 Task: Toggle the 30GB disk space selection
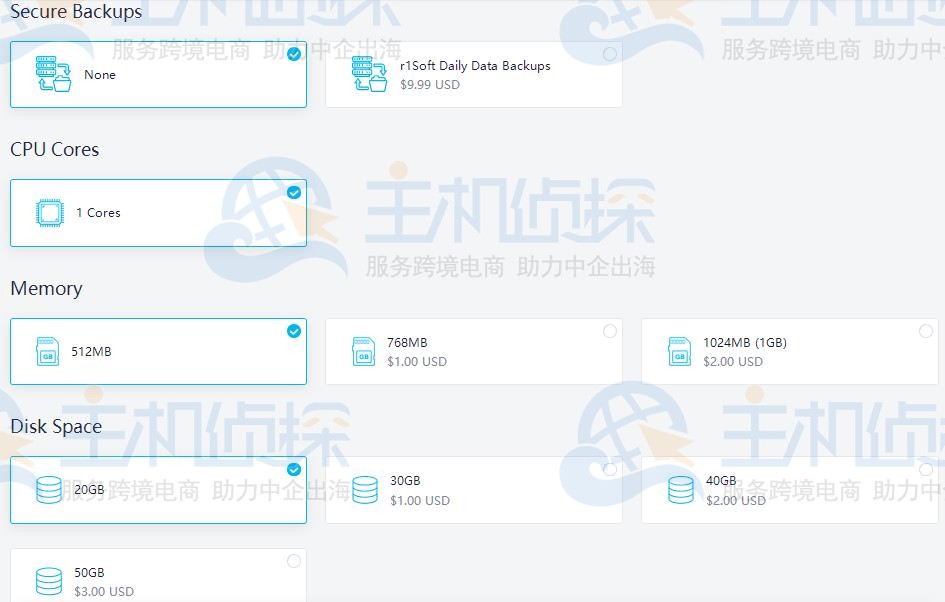click(608, 470)
